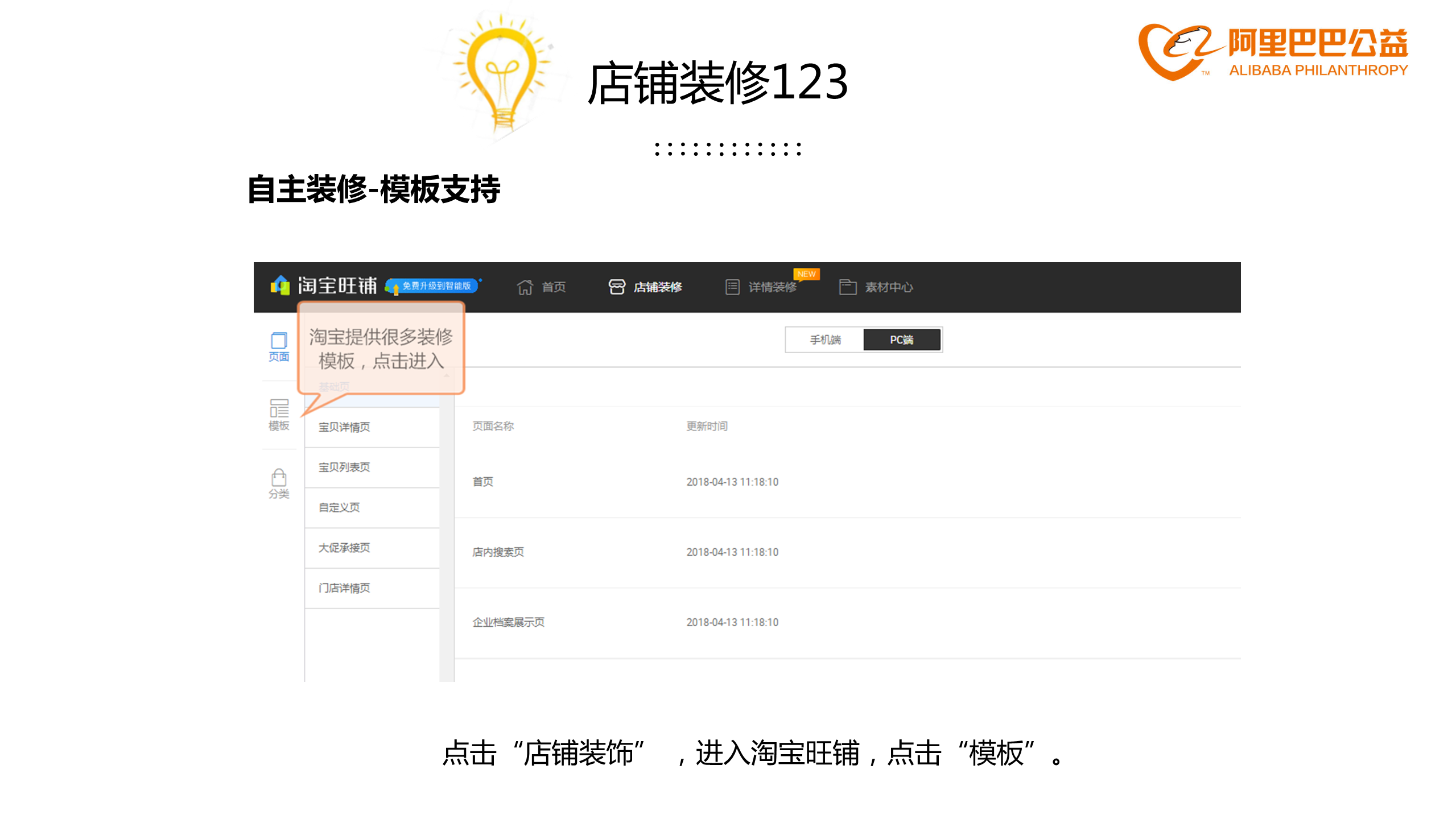1456x819 pixels.
Task: Switch to the 店铺装修 menu label
Action: [658, 287]
